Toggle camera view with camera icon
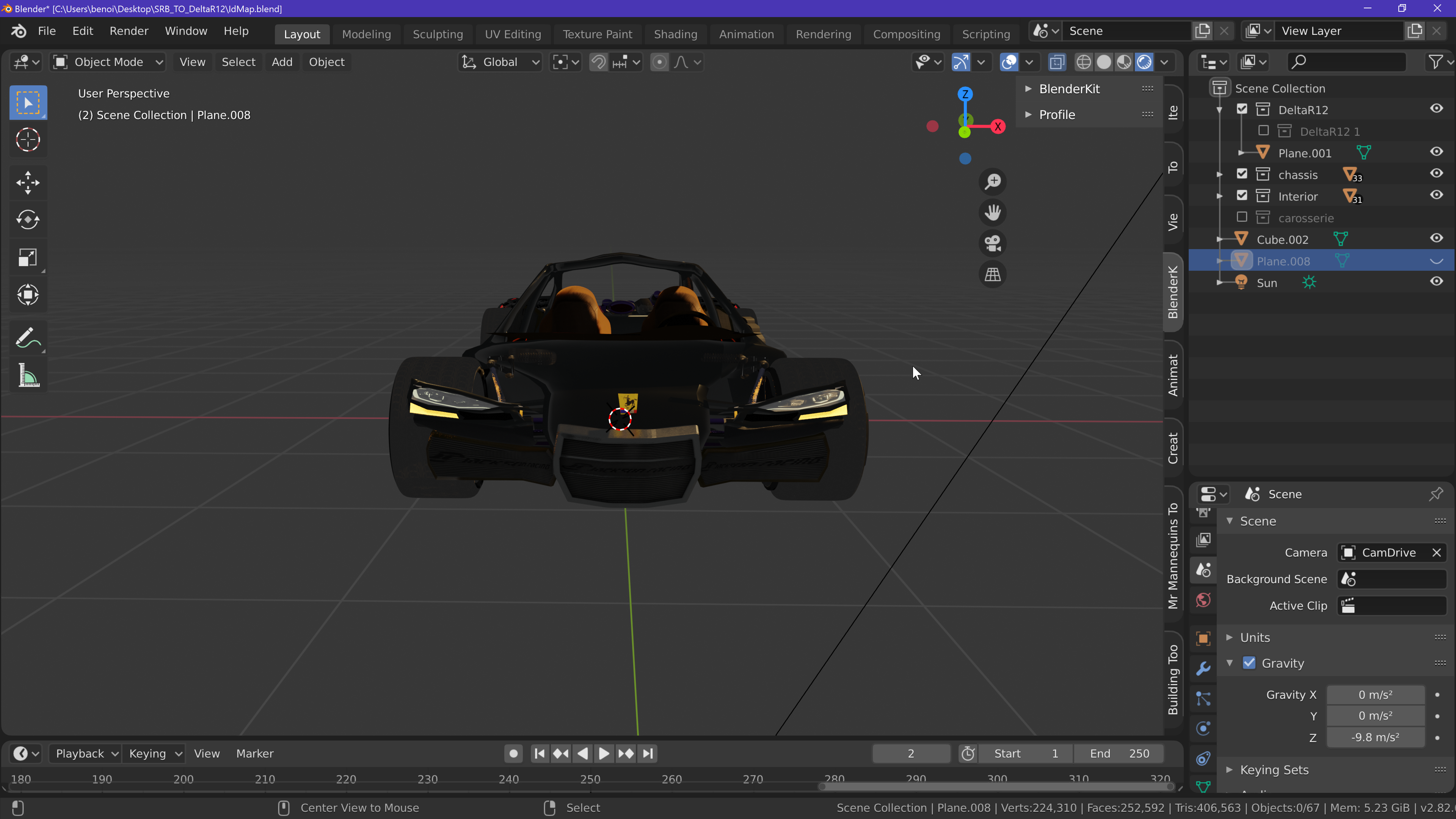This screenshot has width=1456, height=819. [x=993, y=243]
